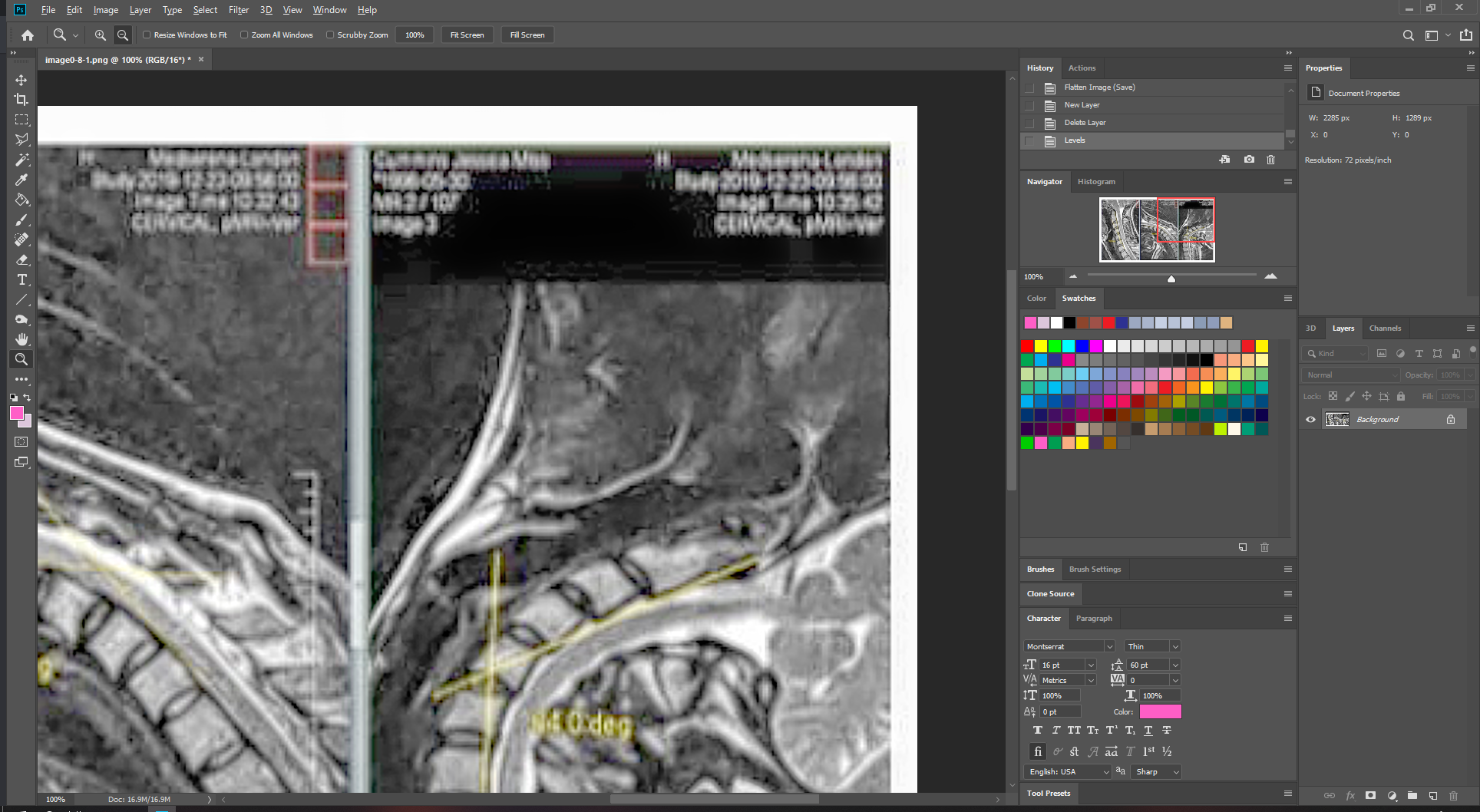Select the Brush tool
This screenshot has height=812, width=1480.
pyautogui.click(x=21, y=220)
